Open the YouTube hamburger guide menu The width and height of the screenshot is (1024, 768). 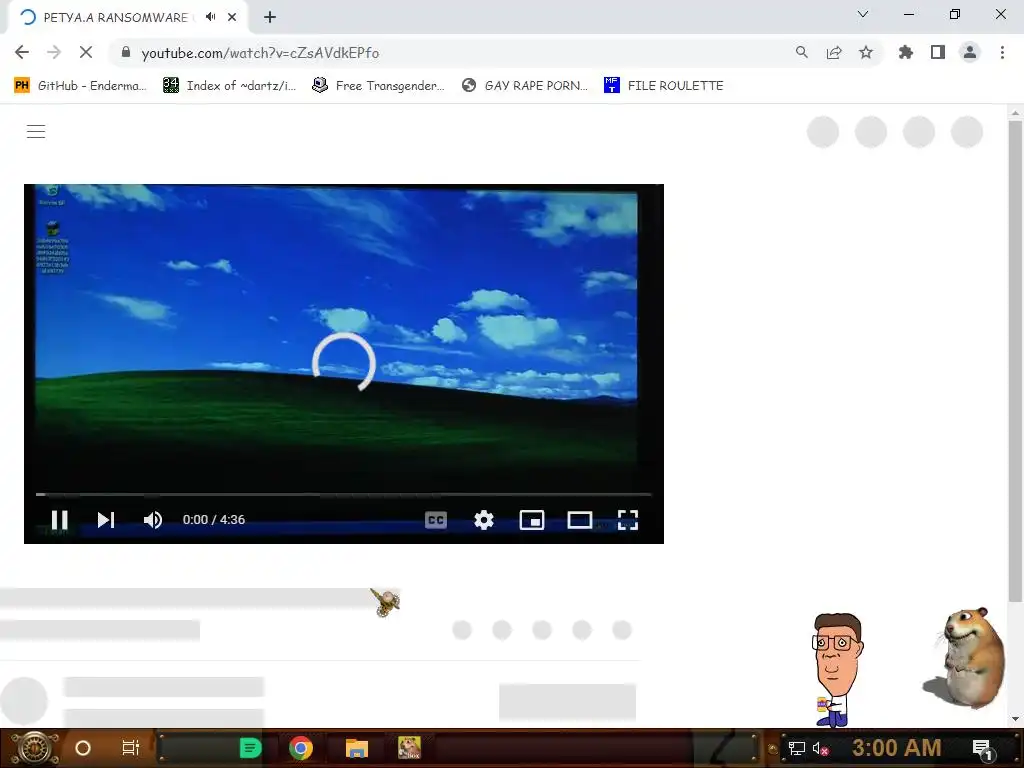pyautogui.click(x=36, y=131)
